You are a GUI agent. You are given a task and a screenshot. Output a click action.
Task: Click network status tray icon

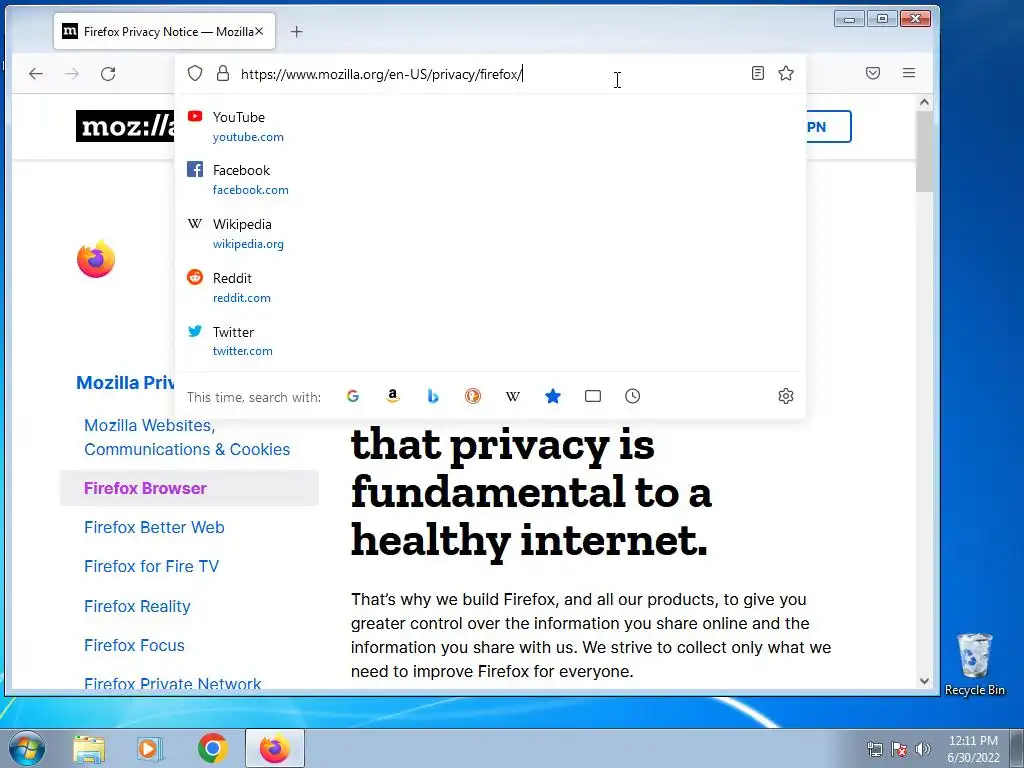(x=874, y=749)
